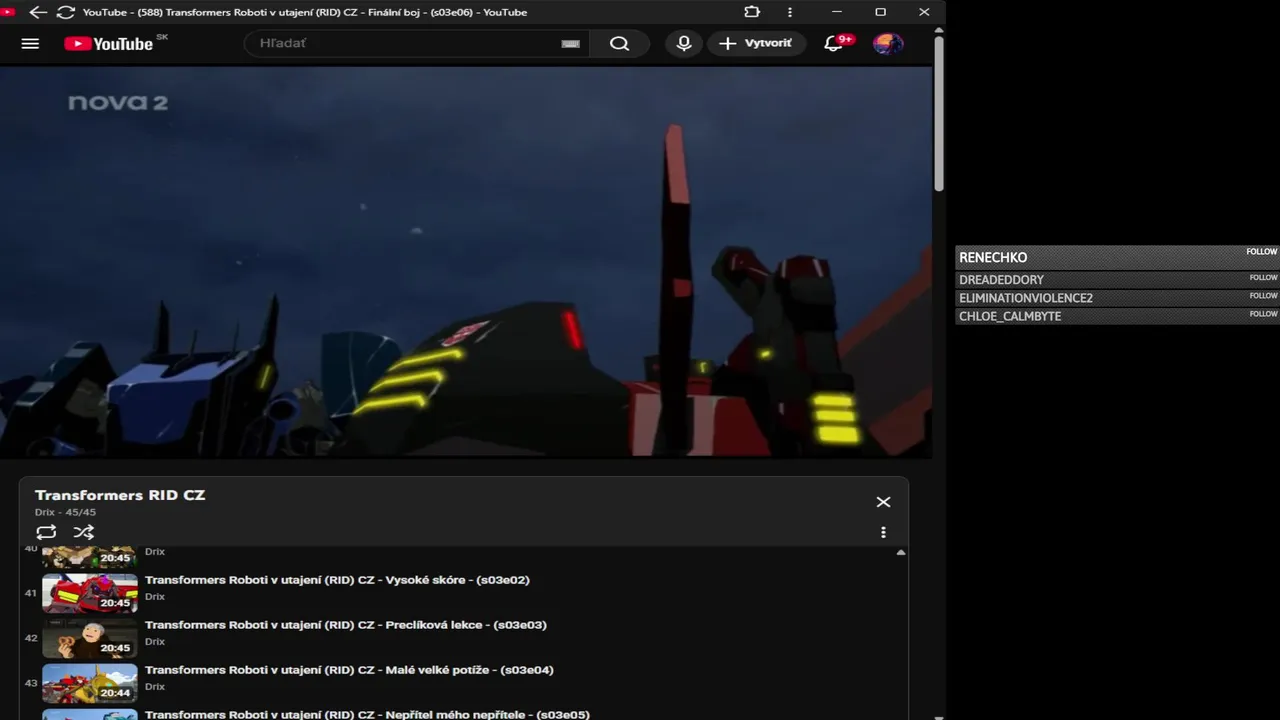1280x720 pixels.
Task: Open playlist title Transformers RID CZ
Action: point(120,495)
